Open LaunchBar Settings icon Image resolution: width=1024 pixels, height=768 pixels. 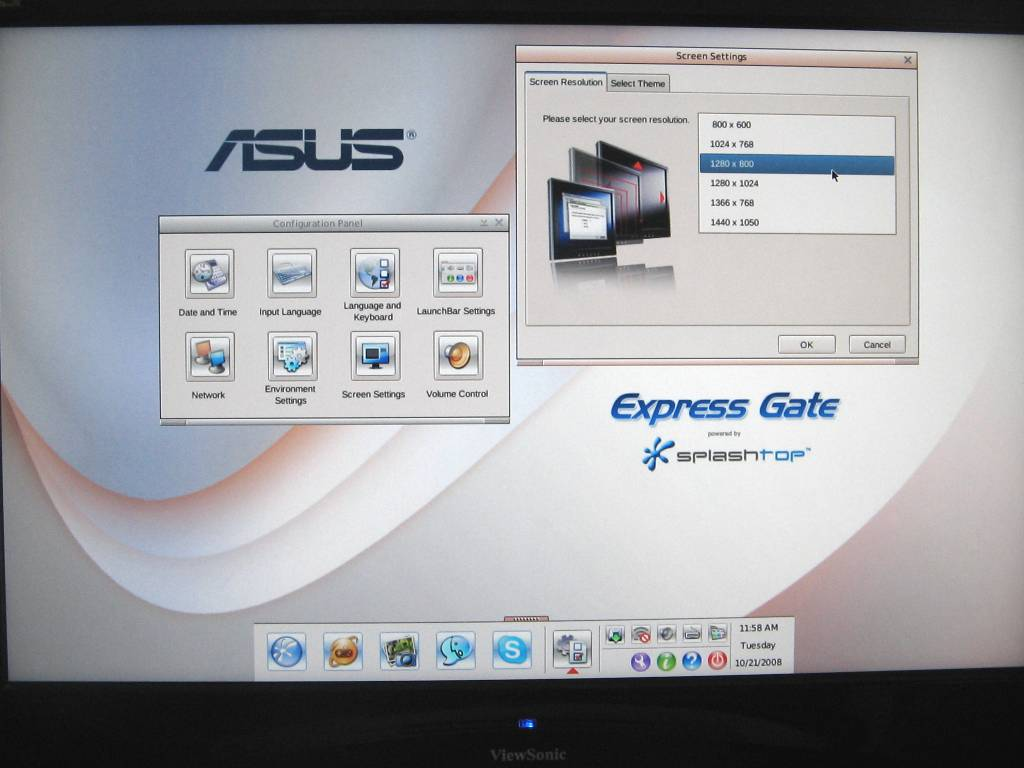click(457, 272)
